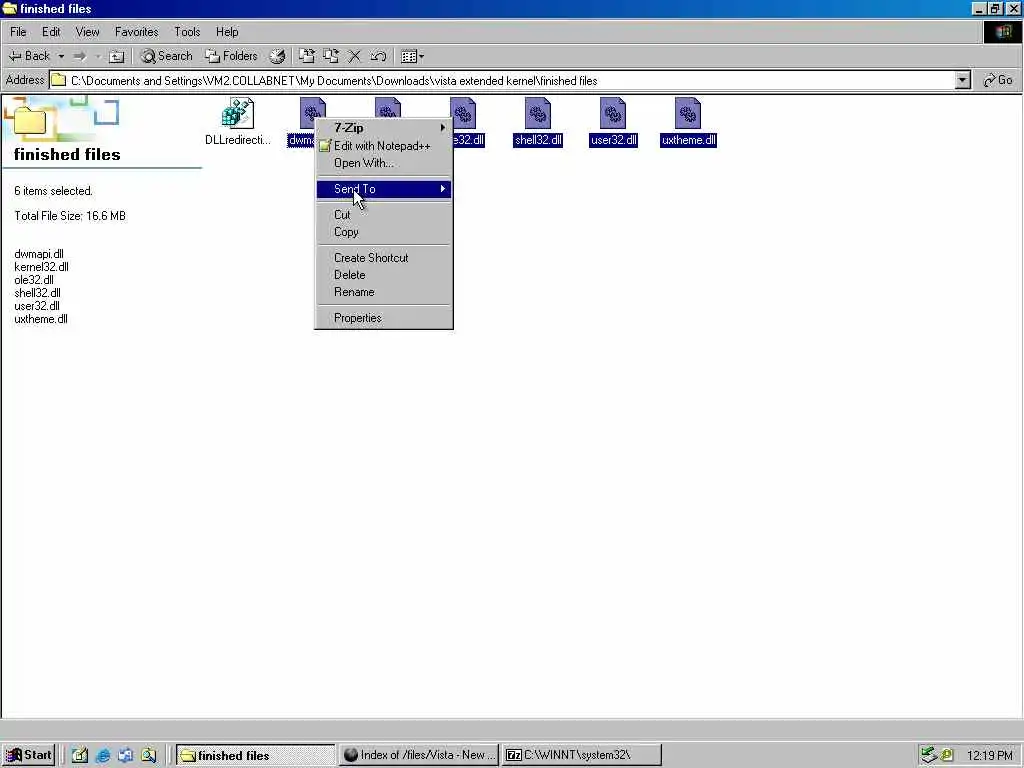Launch Internet Explorer from Quick Launch
This screenshot has width=1024, height=768.
tap(103, 755)
